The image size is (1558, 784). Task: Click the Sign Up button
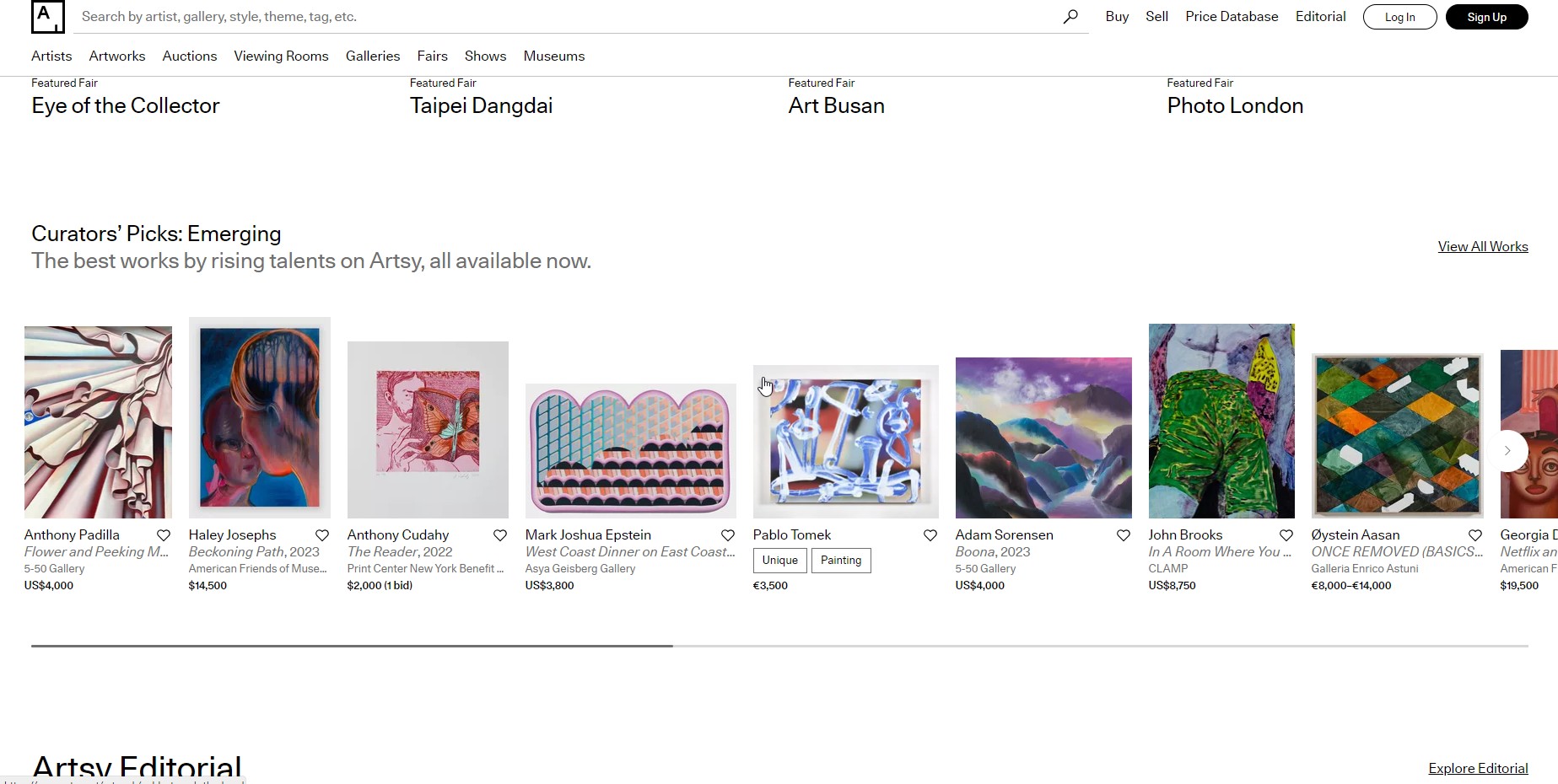[x=1486, y=17]
